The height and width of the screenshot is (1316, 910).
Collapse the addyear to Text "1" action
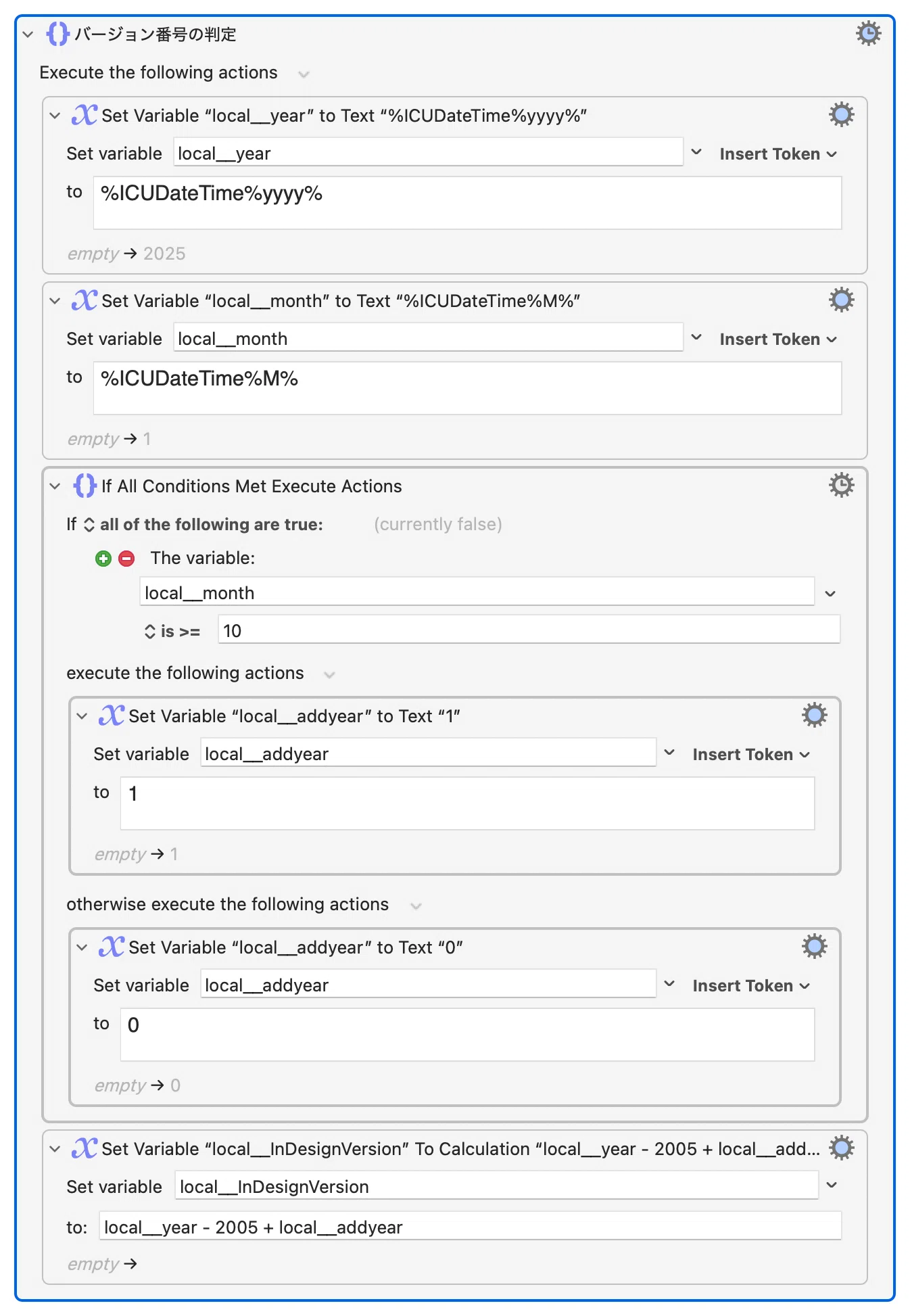(x=82, y=716)
